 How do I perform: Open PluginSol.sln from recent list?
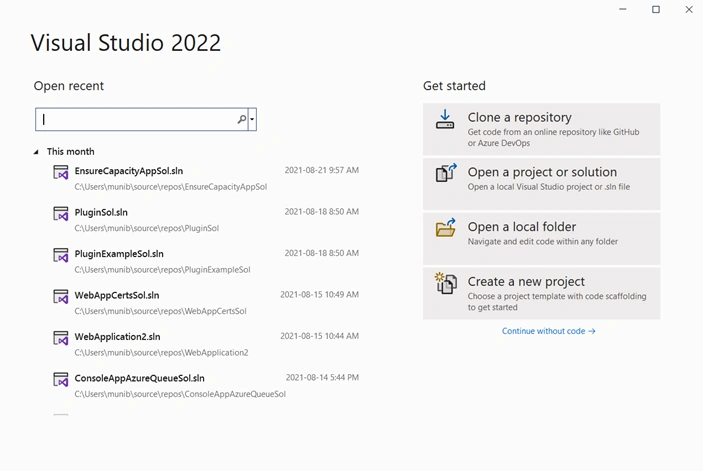[x=101, y=212]
